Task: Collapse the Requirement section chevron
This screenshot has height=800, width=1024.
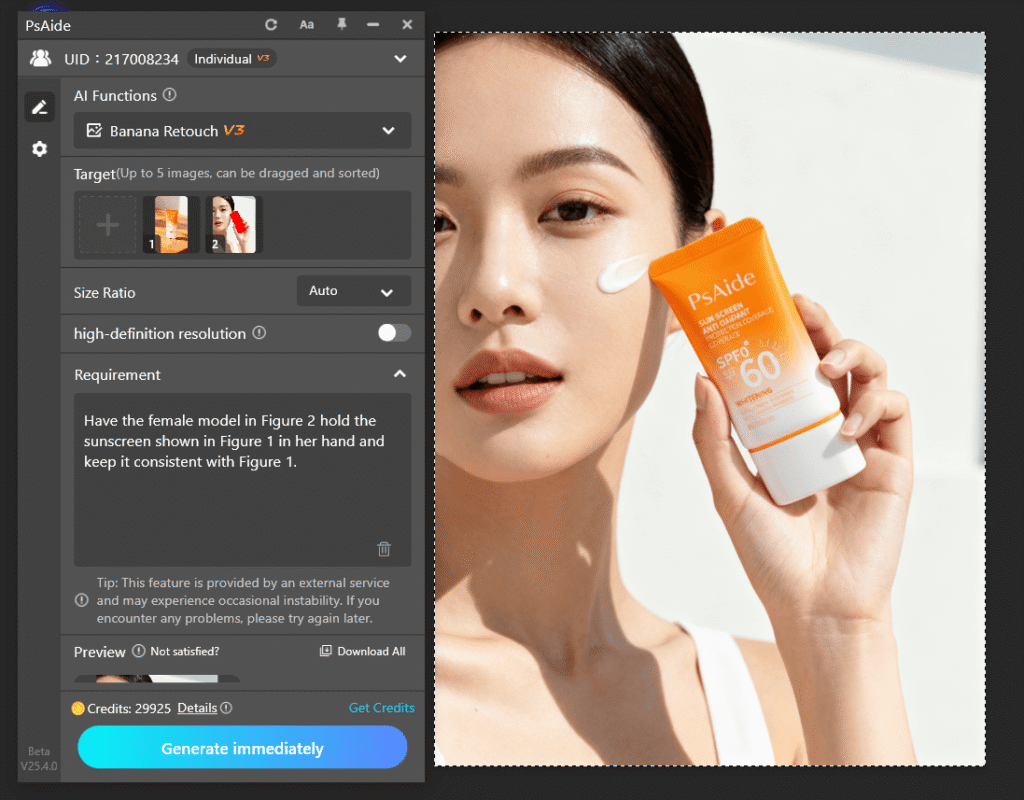Action: coord(399,374)
